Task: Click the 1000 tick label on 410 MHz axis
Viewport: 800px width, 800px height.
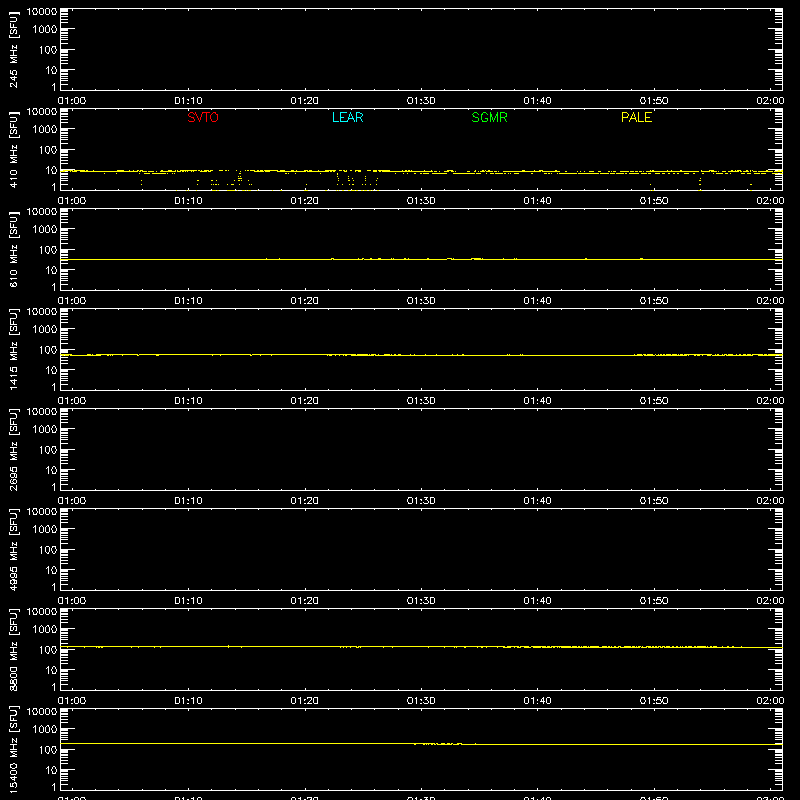Action: click(45, 130)
